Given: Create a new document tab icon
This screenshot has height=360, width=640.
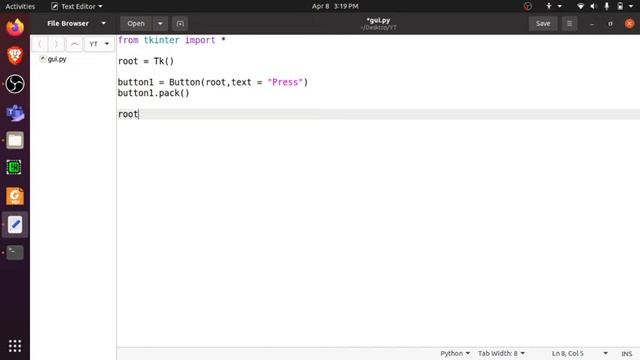Looking at the screenshot, I should (180, 24).
